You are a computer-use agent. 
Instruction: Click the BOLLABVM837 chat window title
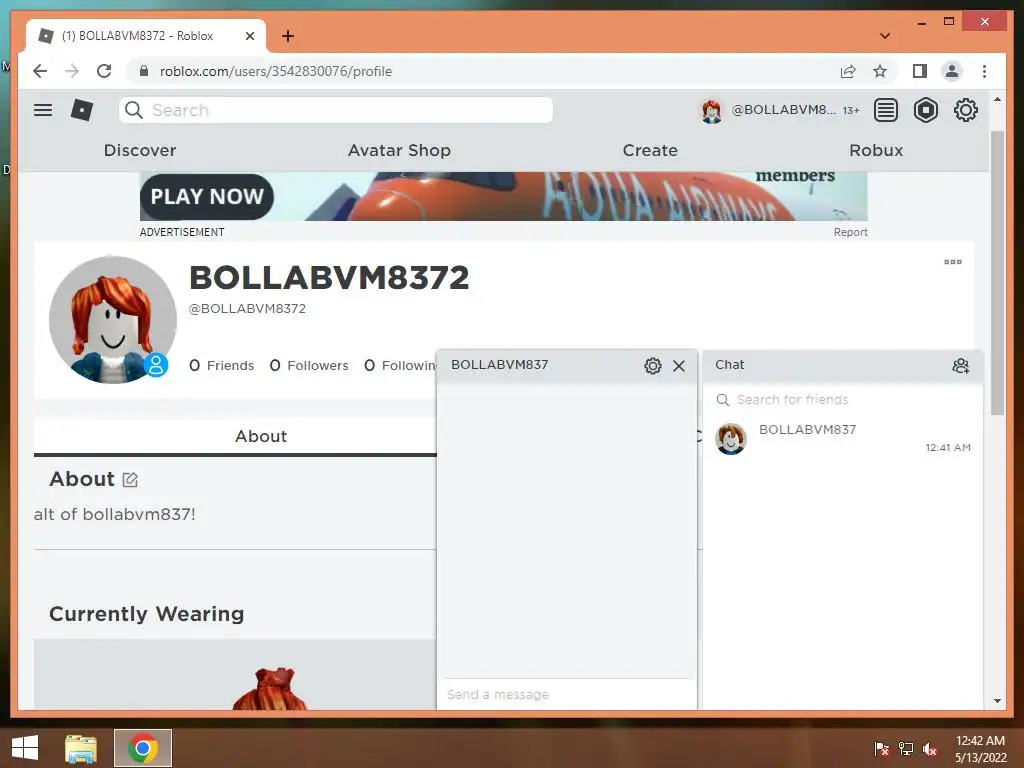tap(500, 365)
